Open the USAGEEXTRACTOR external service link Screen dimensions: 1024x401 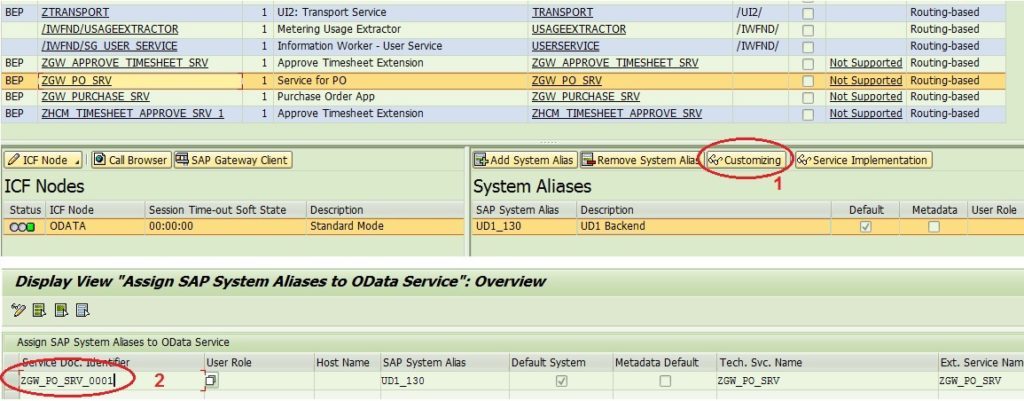579,29
